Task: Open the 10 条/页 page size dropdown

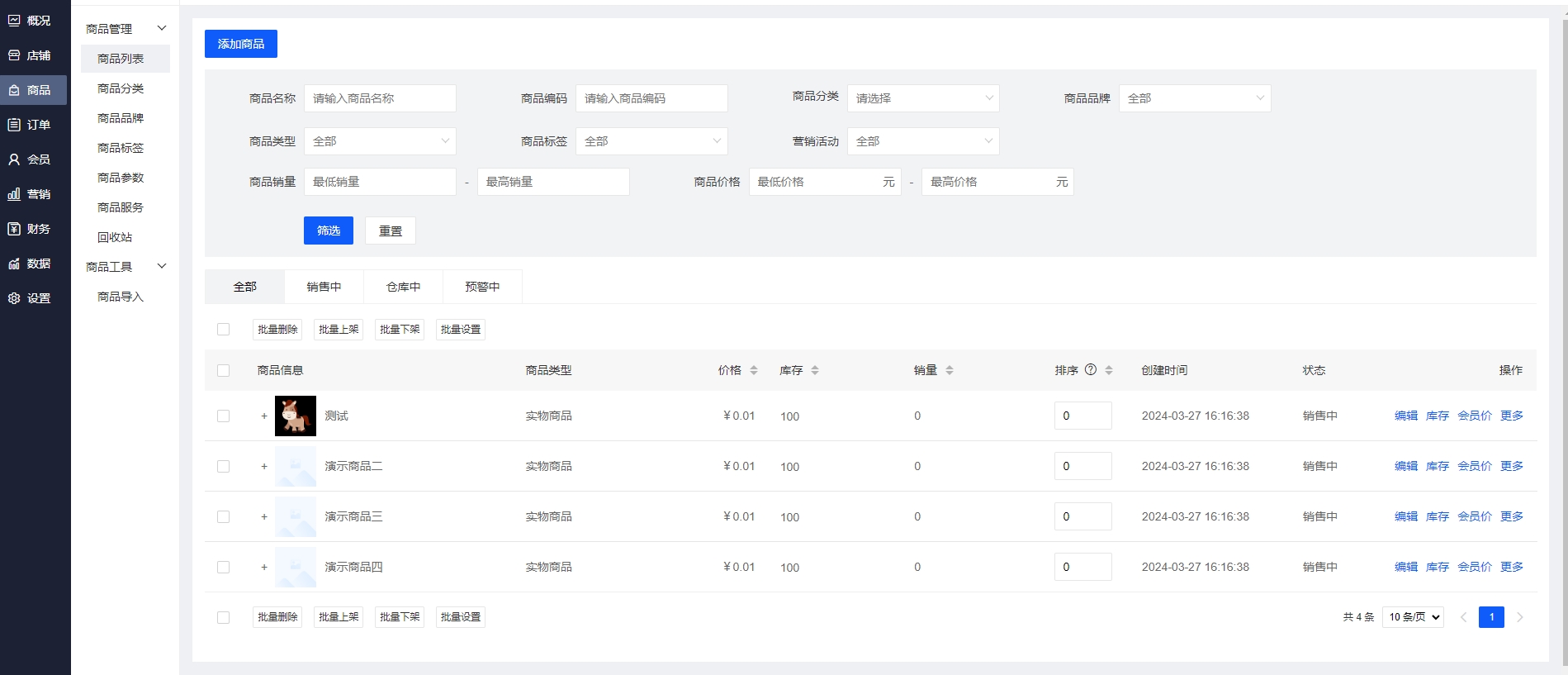Action: click(1413, 617)
